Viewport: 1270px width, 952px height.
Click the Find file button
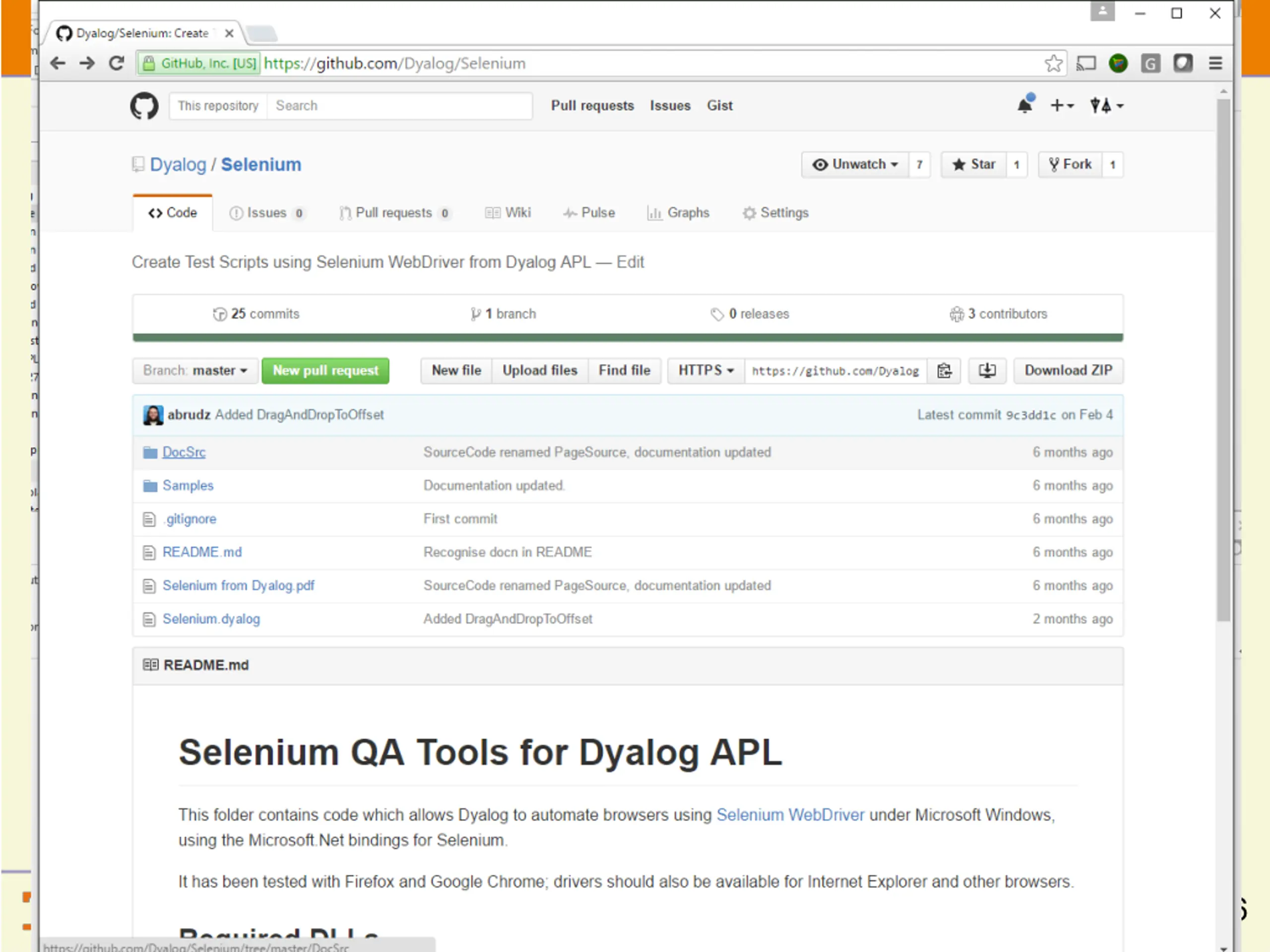tap(624, 371)
